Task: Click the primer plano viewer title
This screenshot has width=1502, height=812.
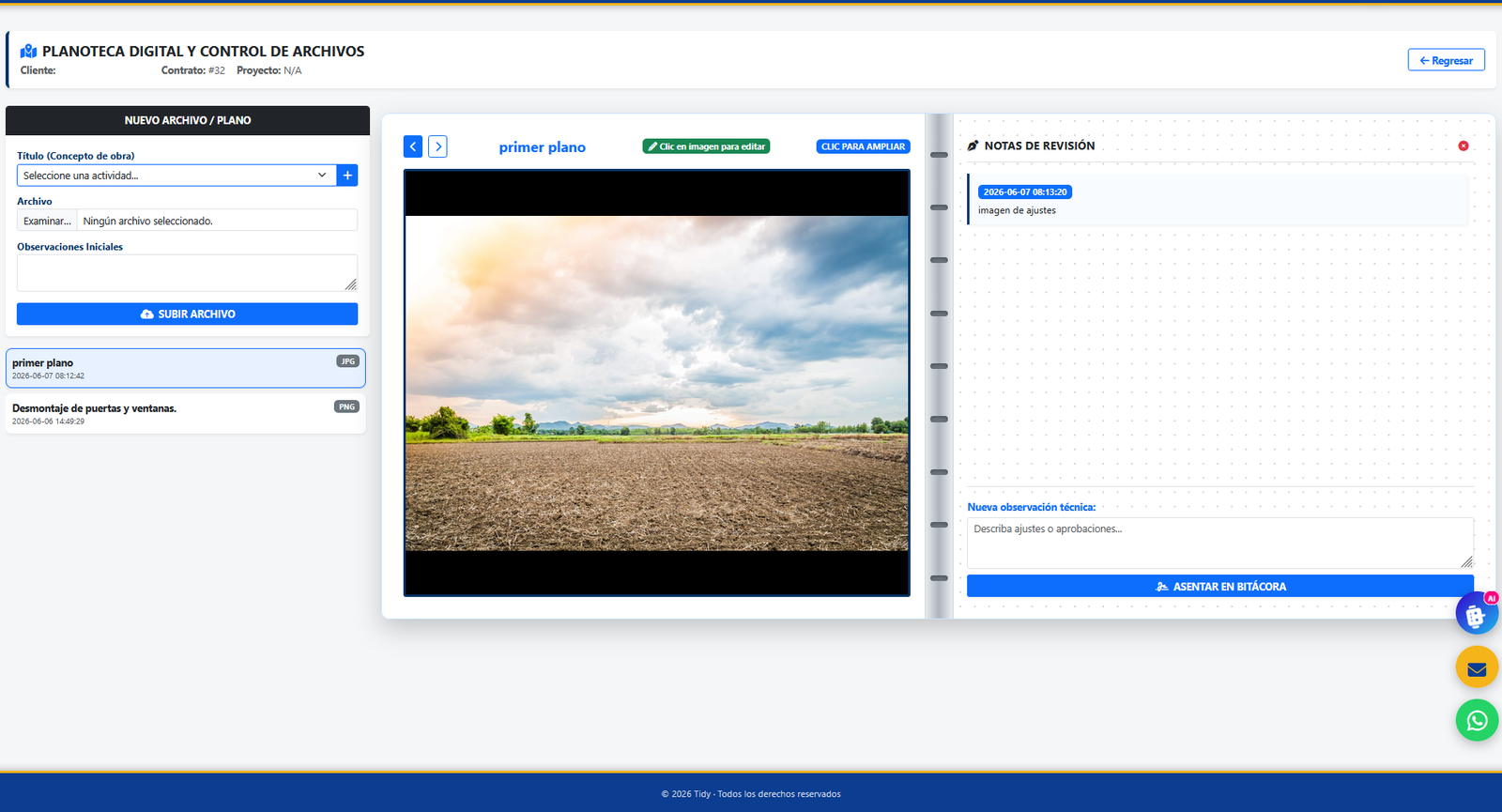Action: point(543,146)
